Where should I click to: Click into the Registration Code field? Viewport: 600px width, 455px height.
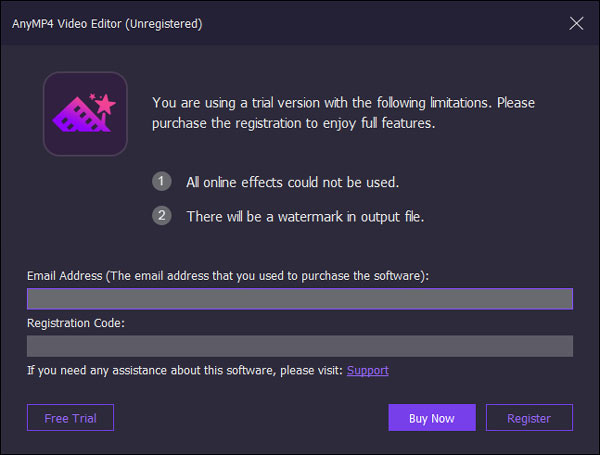[299, 346]
